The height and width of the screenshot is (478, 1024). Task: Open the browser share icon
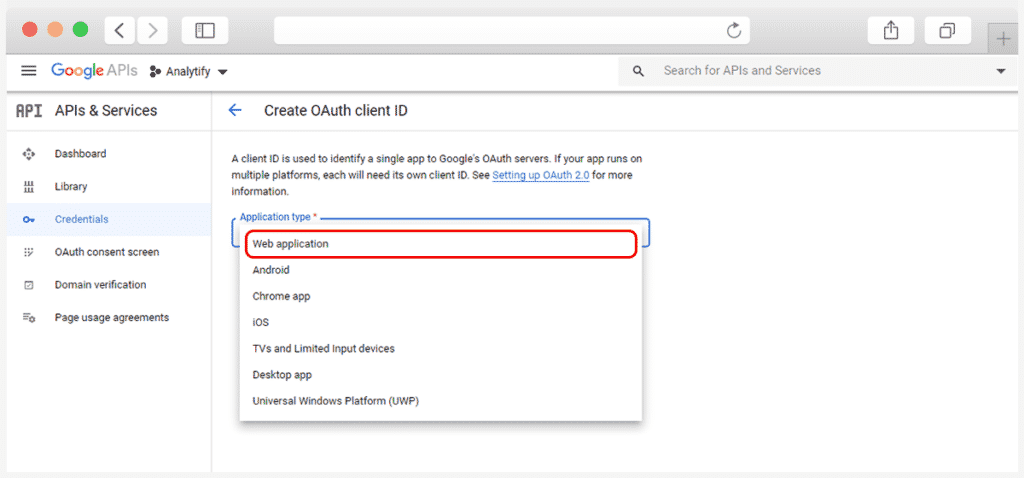891,30
